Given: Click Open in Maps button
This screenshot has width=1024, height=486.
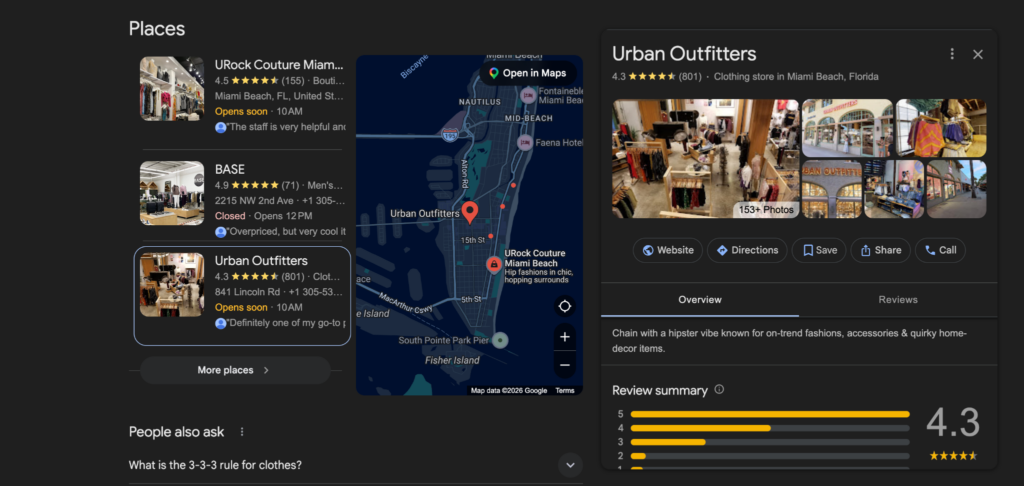Looking at the screenshot, I should click(526, 73).
